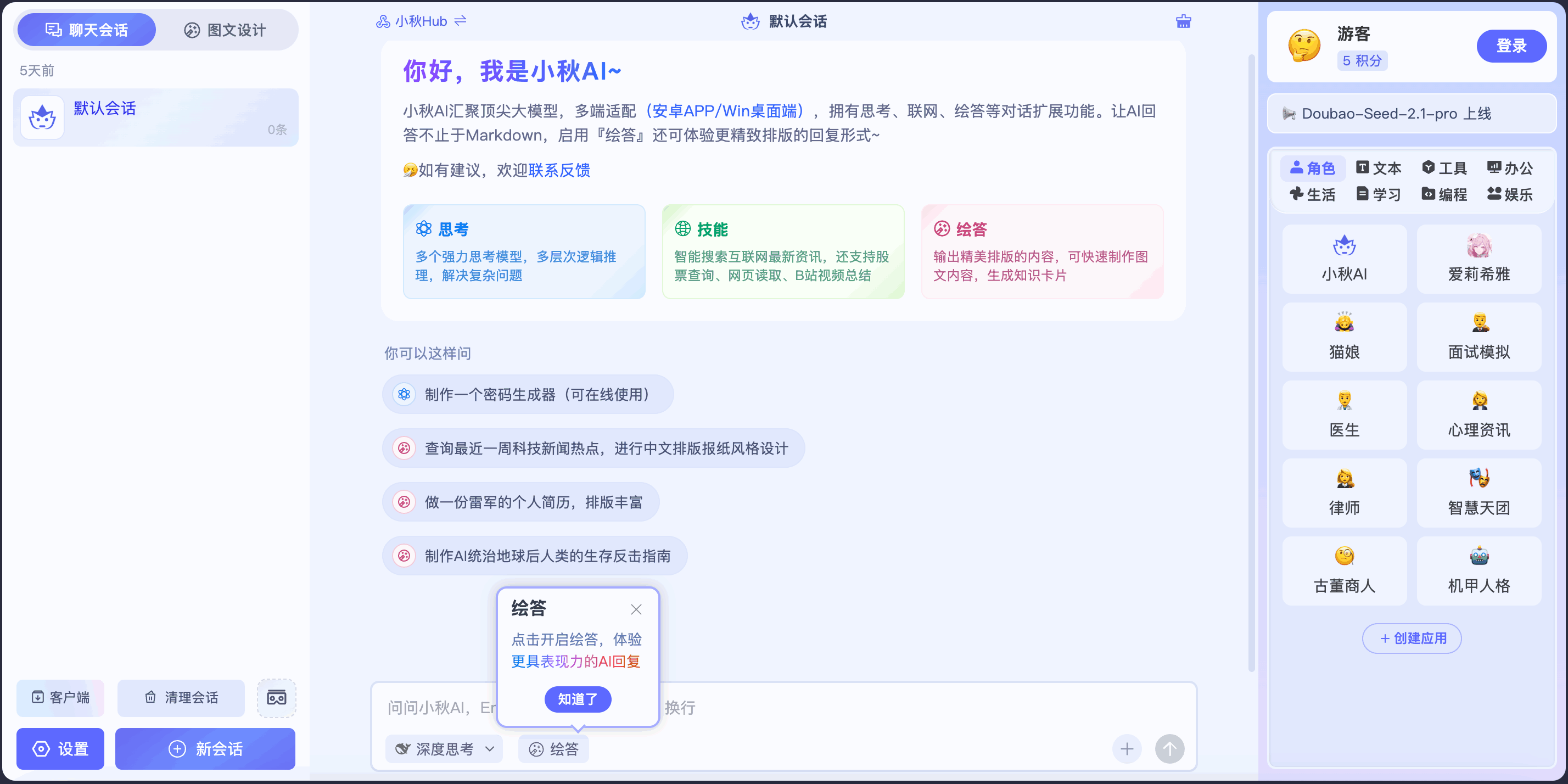1568x784 pixels.
Task: Start a 新会话
Action: 205,749
